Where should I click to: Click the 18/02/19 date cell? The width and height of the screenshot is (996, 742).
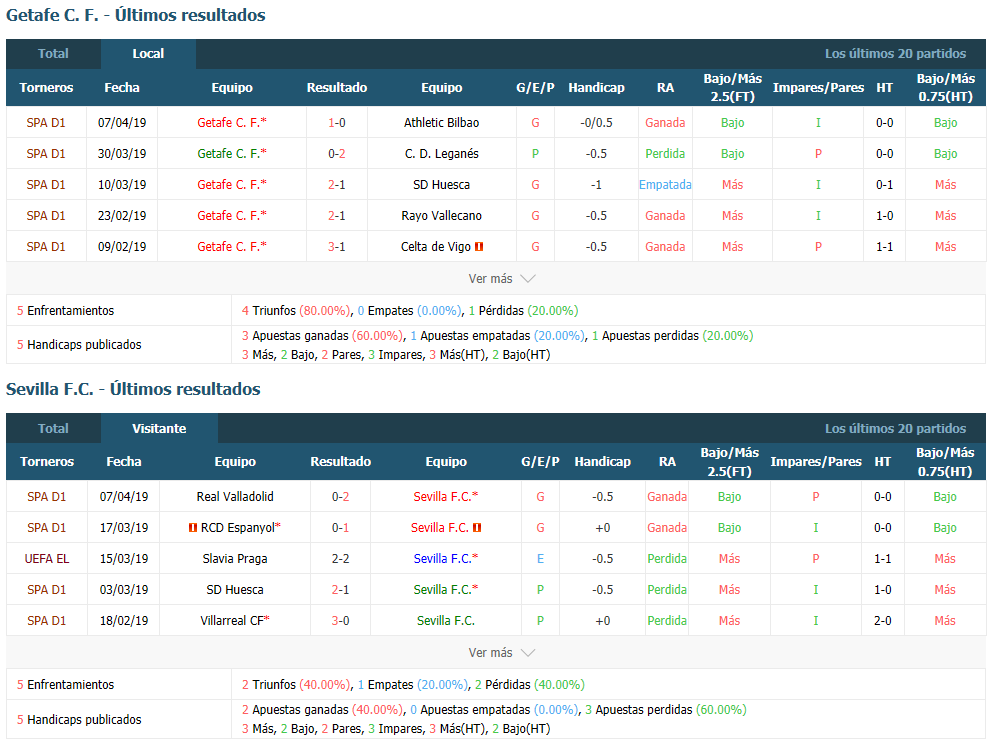click(x=124, y=621)
